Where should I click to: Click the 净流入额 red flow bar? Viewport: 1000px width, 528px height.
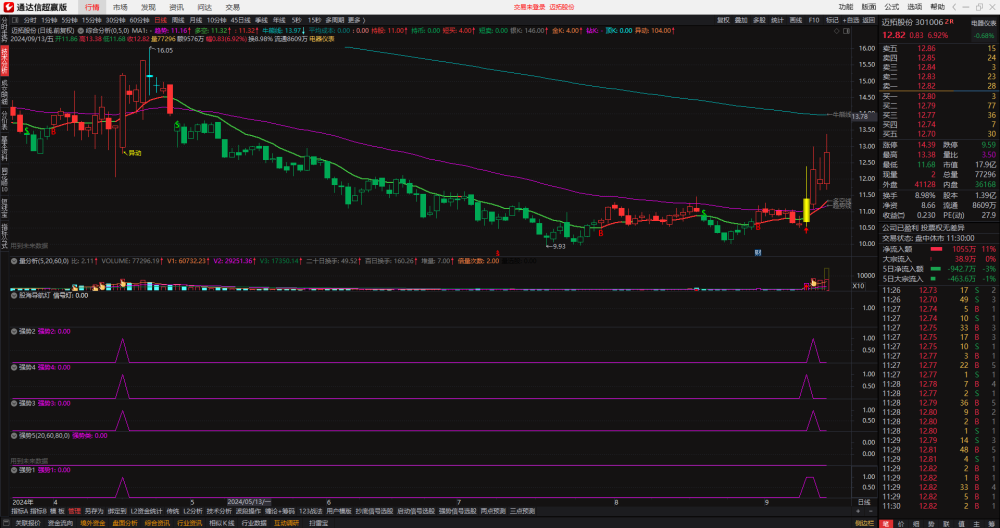(x=936, y=249)
